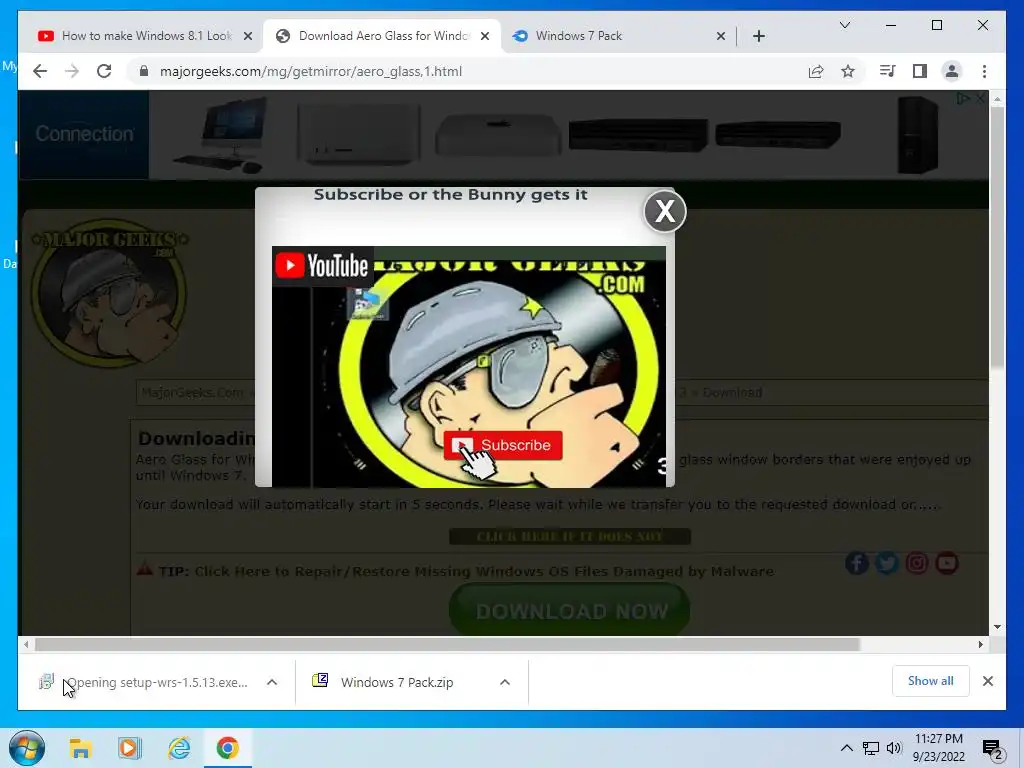Click the scroll down arrow on page
Screen dimensions: 1024x768
(997, 626)
